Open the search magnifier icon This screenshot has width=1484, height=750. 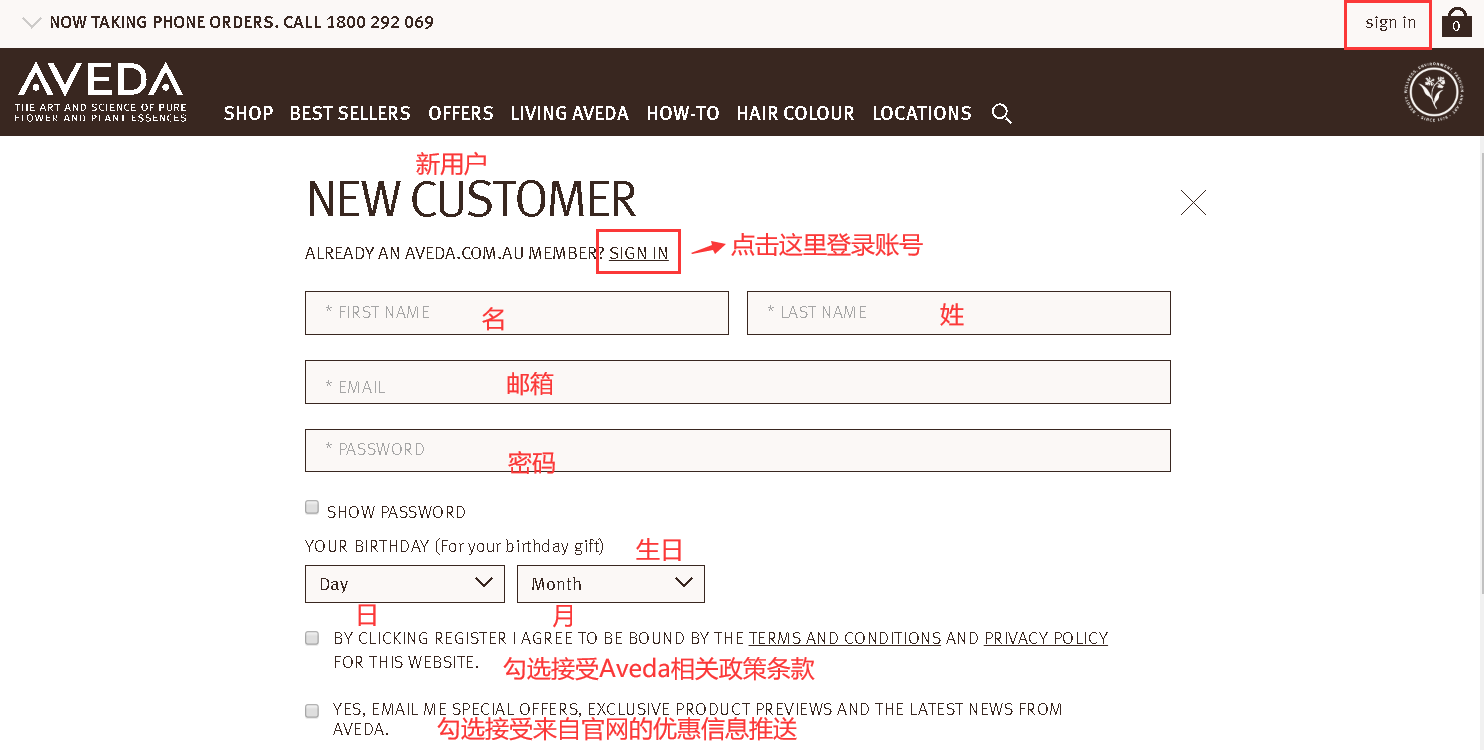pyautogui.click(x=1001, y=113)
